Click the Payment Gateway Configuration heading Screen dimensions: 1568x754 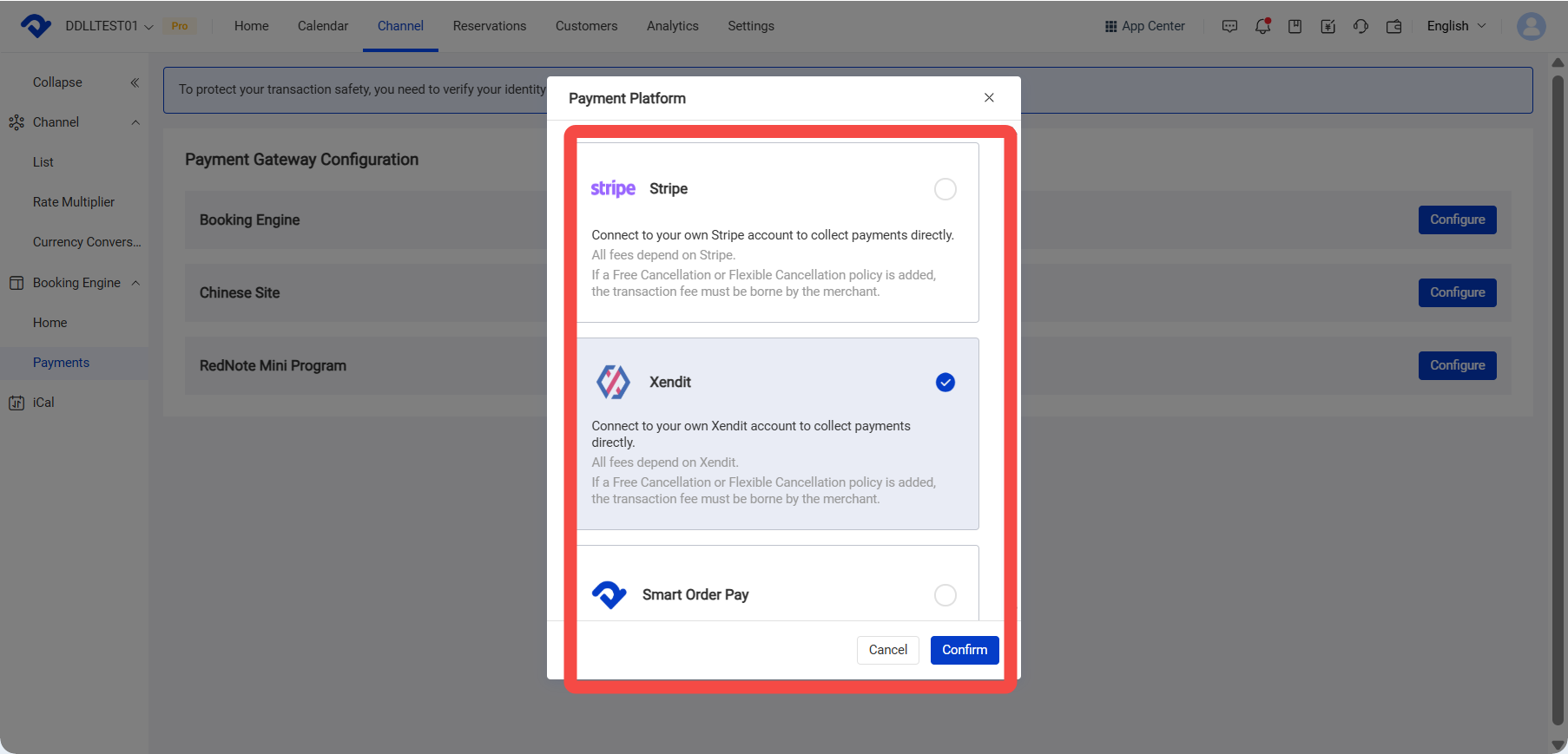[x=301, y=160]
